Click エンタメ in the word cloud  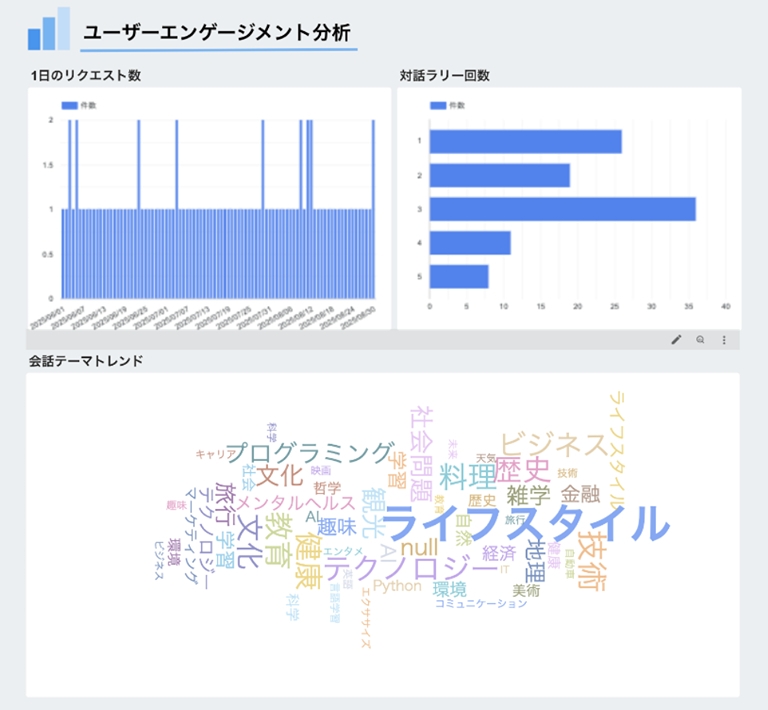(343, 551)
